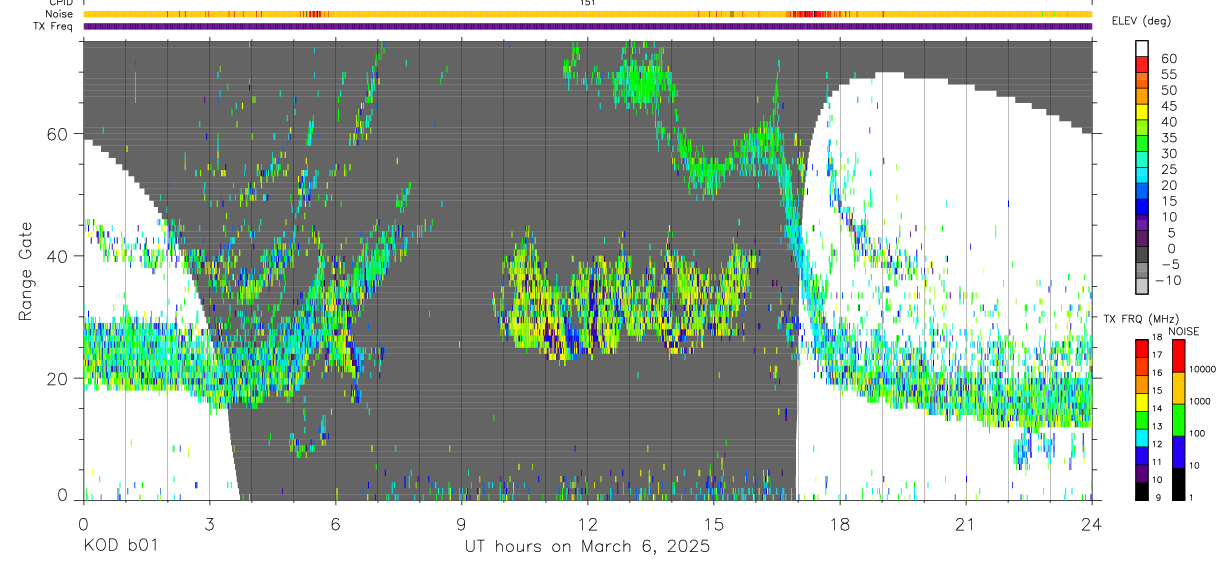Click the yellow segment of the ELEV colorbar
1228x567 pixels.
(1142, 113)
